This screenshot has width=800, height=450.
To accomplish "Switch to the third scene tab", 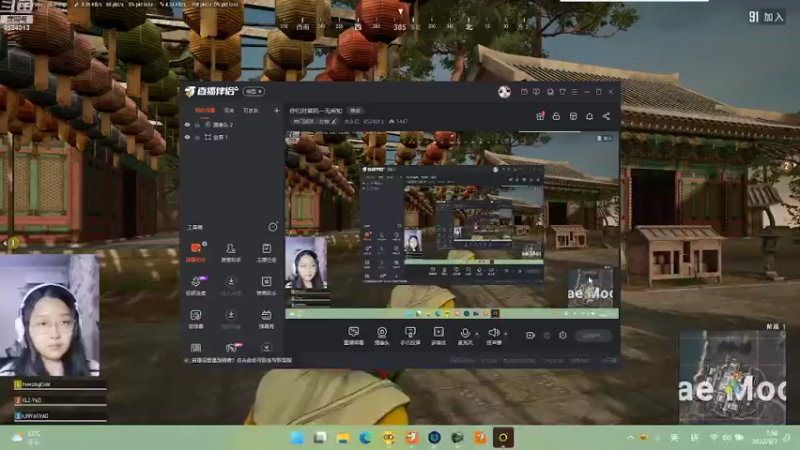I will click(x=251, y=110).
